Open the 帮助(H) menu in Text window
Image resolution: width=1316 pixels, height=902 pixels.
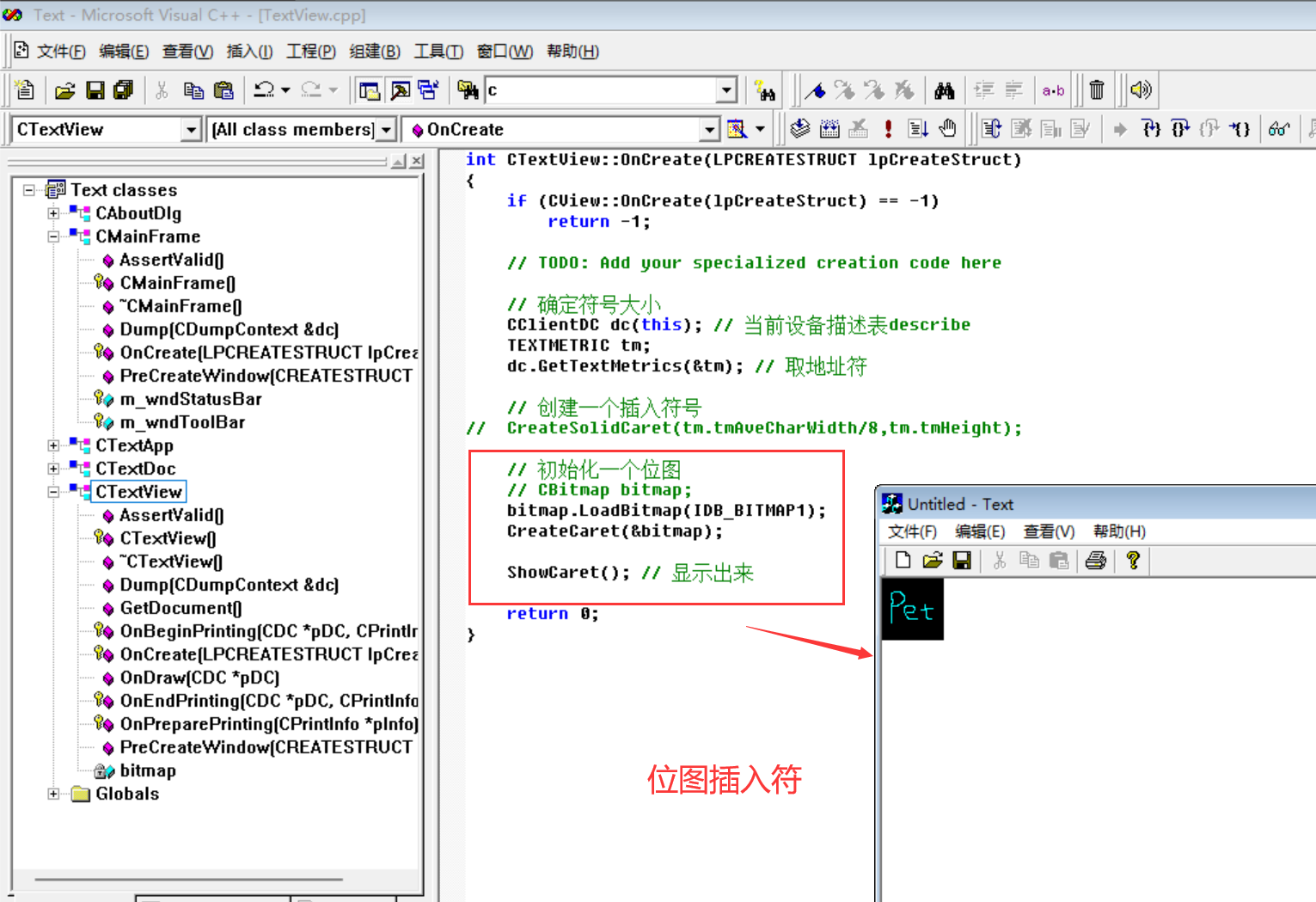pos(1119,531)
